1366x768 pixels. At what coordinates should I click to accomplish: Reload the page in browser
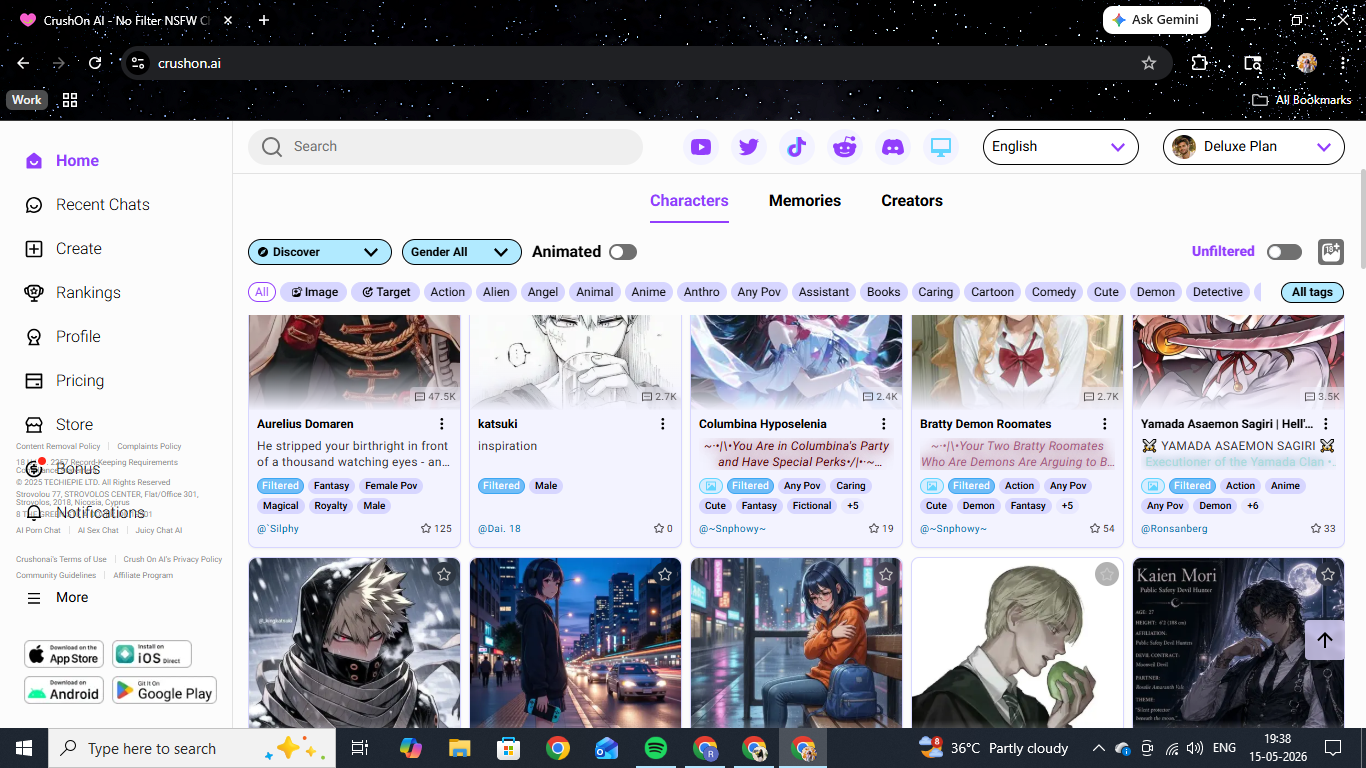[95, 63]
